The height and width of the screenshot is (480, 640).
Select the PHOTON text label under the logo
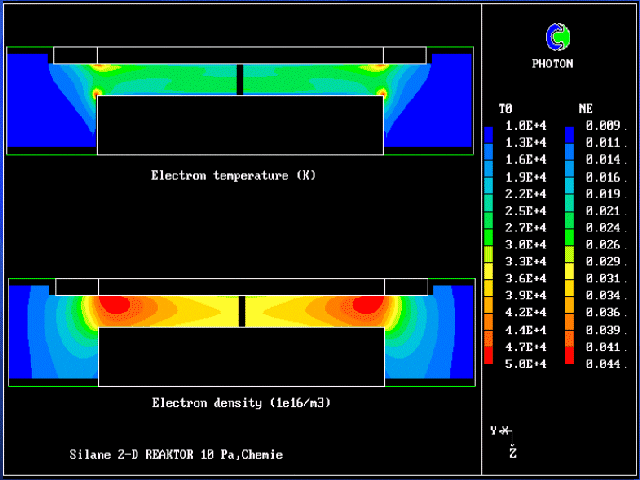coord(553,64)
